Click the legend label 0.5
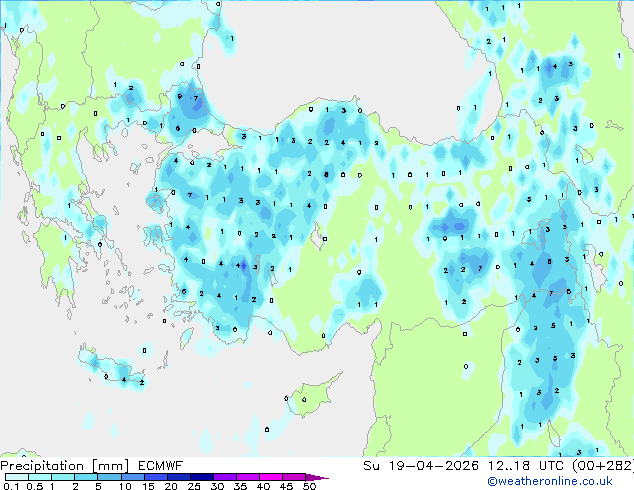 (35, 486)
